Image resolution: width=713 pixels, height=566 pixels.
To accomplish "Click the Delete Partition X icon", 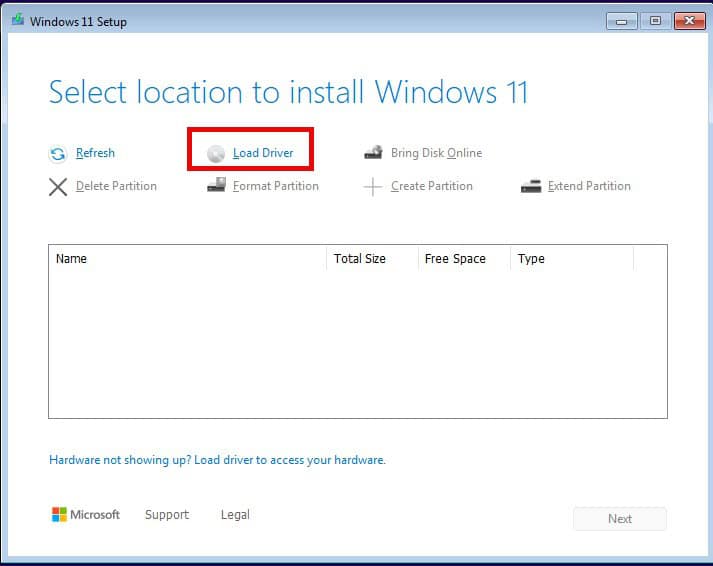I will click(x=58, y=187).
